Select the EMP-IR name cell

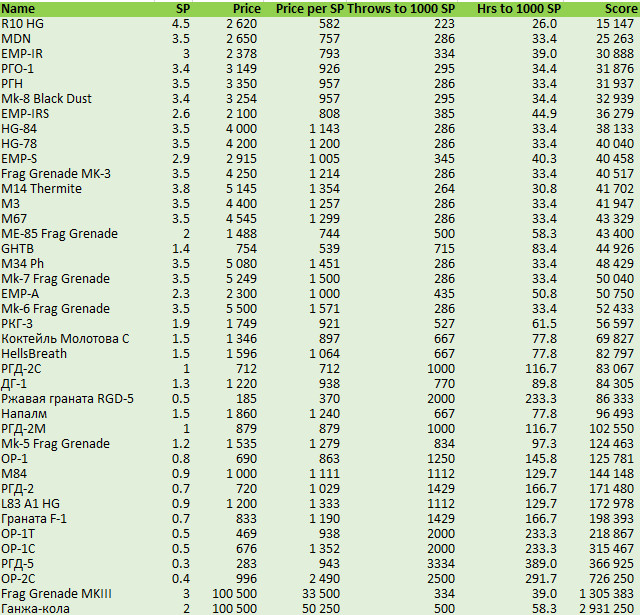(22, 53)
